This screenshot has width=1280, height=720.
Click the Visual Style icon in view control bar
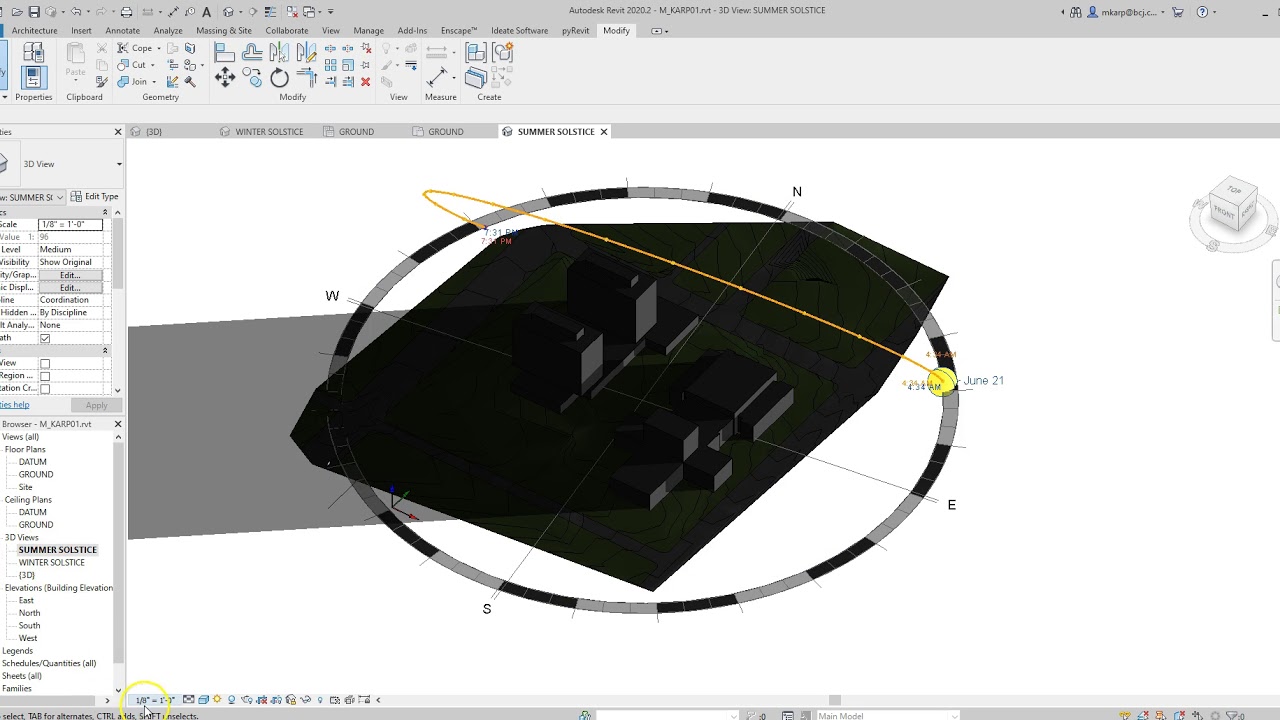(203, 700)
